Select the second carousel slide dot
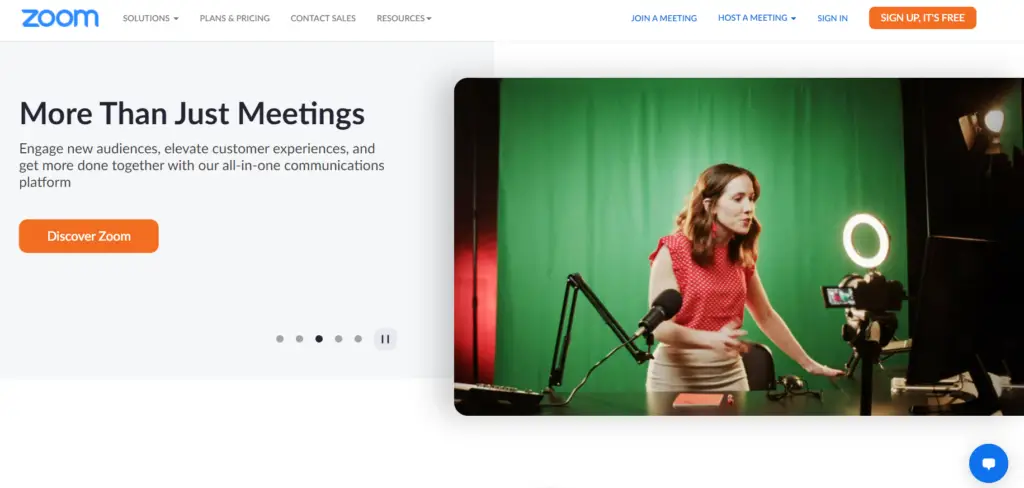 pos(299,339)
